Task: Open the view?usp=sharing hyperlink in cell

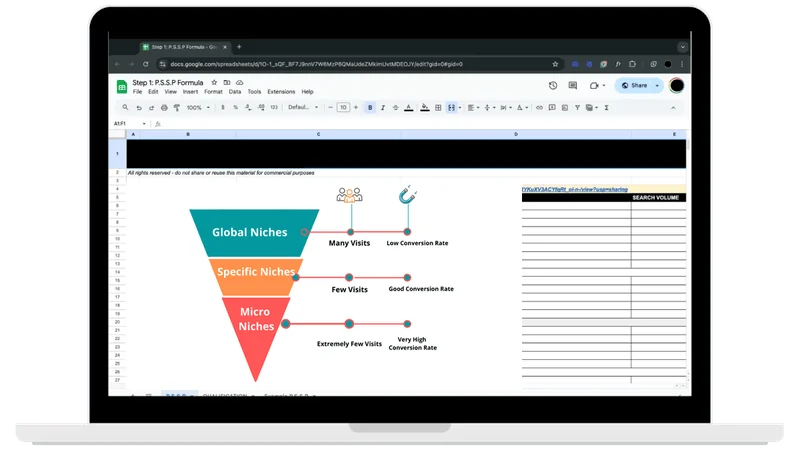Action: 575,189
